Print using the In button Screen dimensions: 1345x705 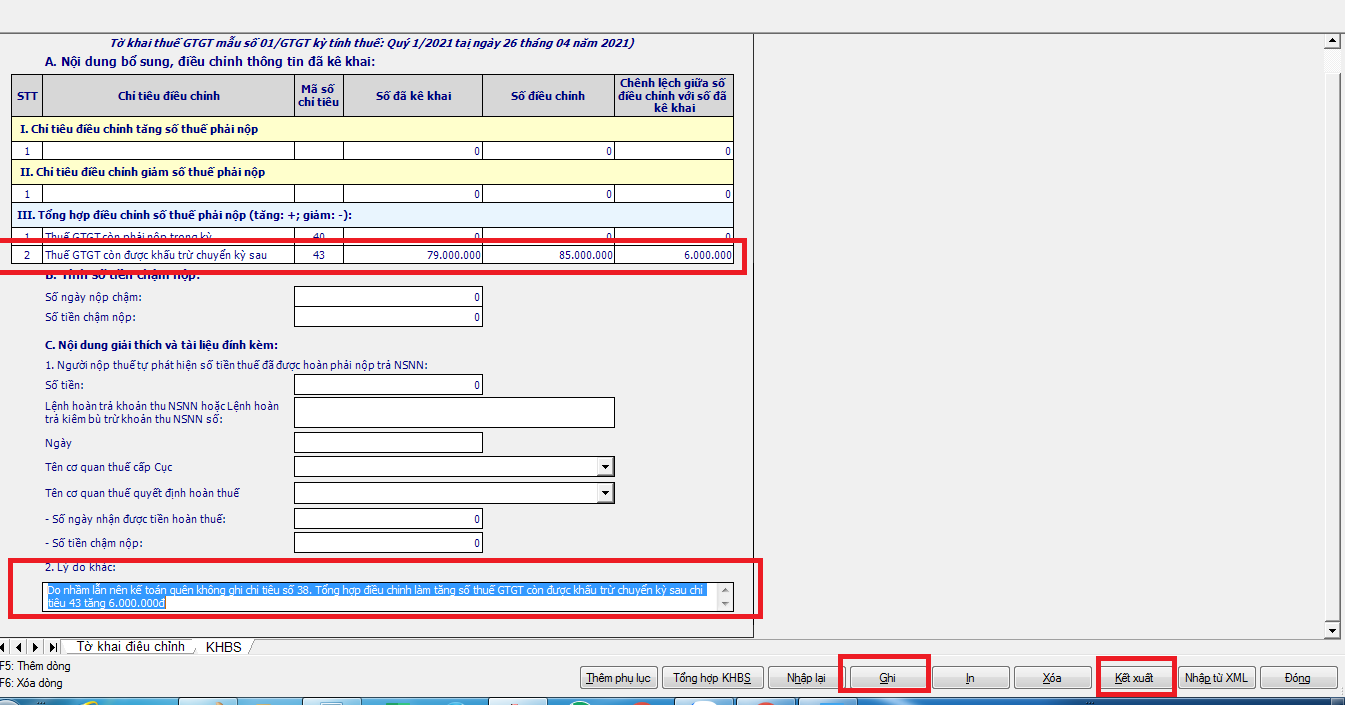point(970,678)
